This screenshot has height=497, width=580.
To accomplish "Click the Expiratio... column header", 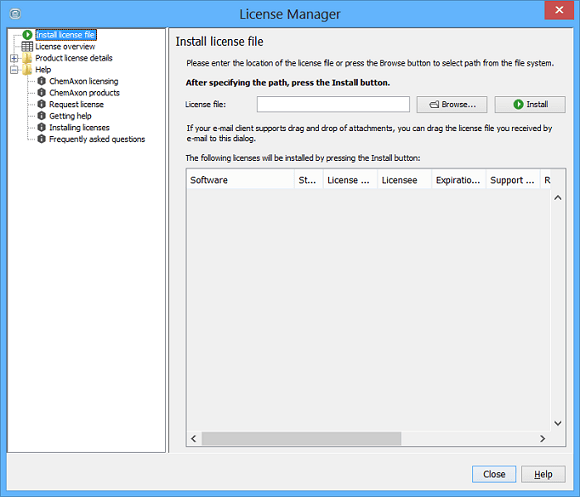I will (x=459, y=180).
